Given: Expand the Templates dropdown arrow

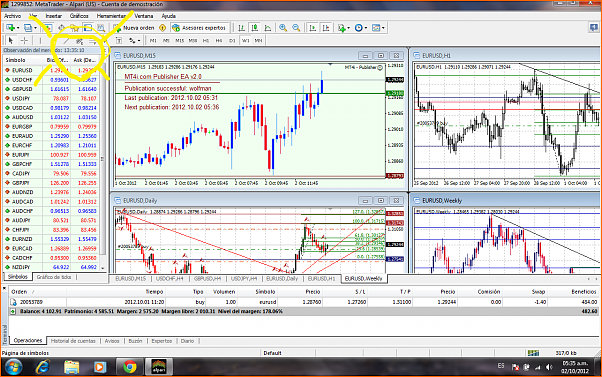Looking at the screenshot, I should pyautogui.click(x=383, y=28).
